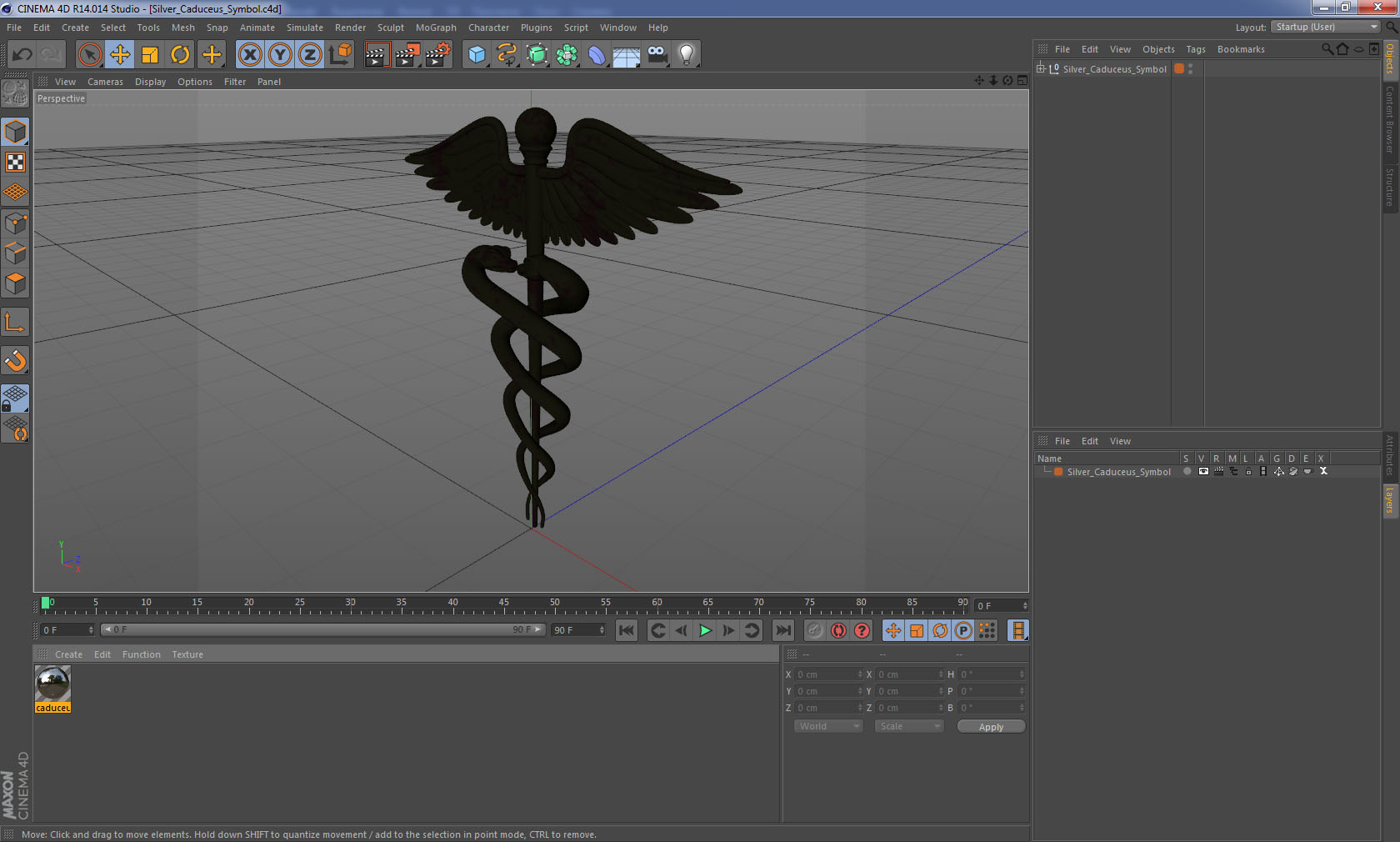Switch the coordinate system icon

pyautogui.click(x=340, y=55)
